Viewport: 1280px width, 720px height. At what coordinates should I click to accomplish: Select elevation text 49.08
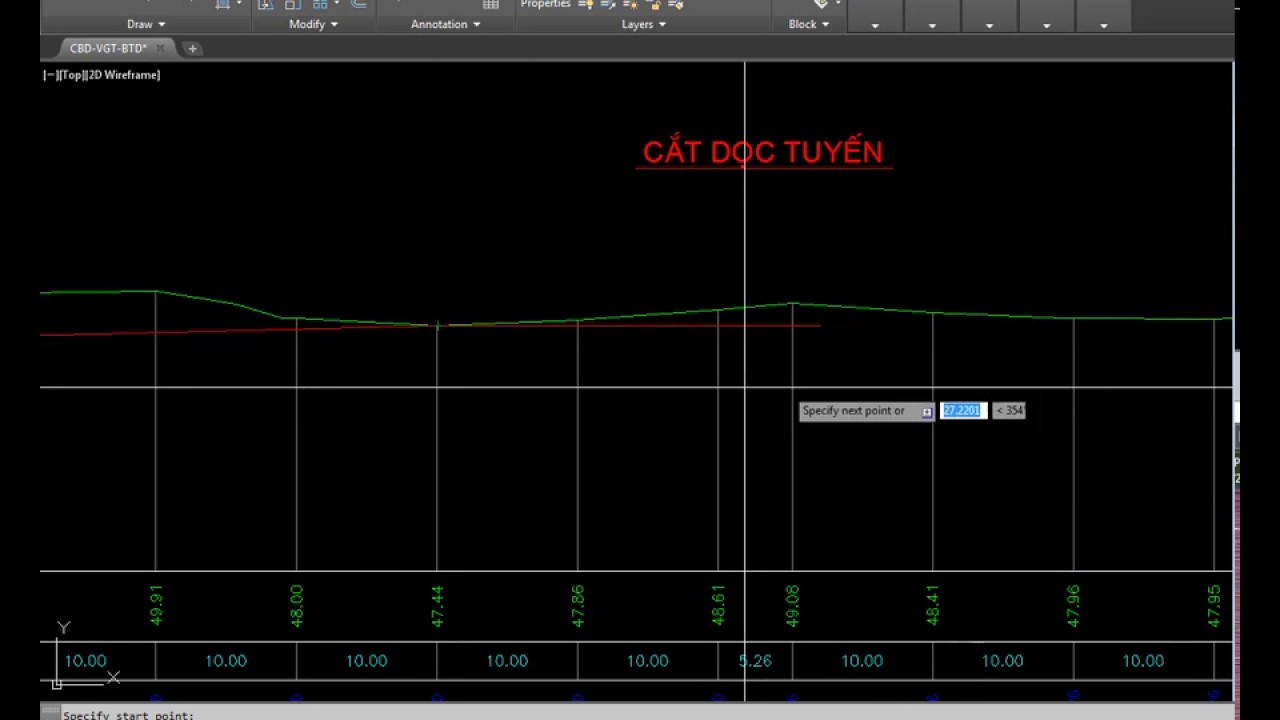click(x=793, y=606)
